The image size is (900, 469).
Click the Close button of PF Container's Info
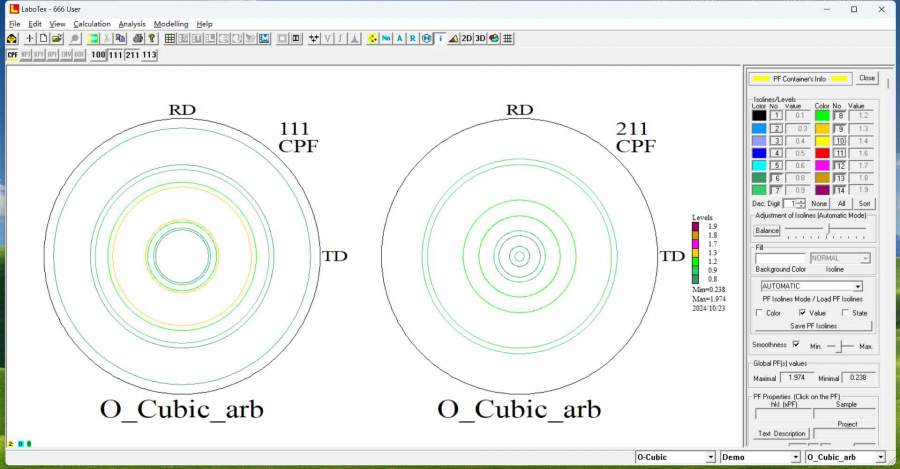pyautogui.click(x=867, y=78)
